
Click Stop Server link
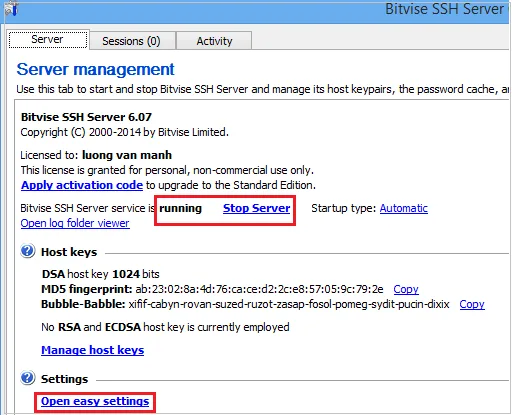point(257,208)
